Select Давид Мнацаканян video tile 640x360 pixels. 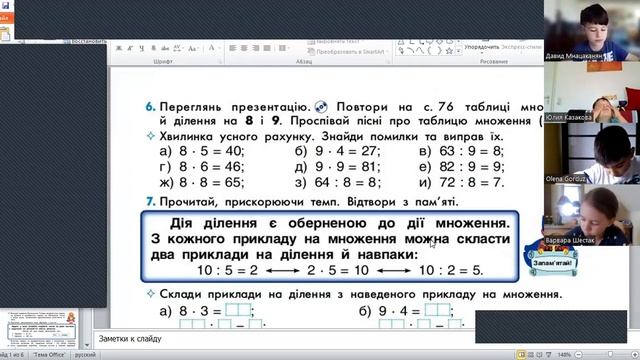click(592, 31)
